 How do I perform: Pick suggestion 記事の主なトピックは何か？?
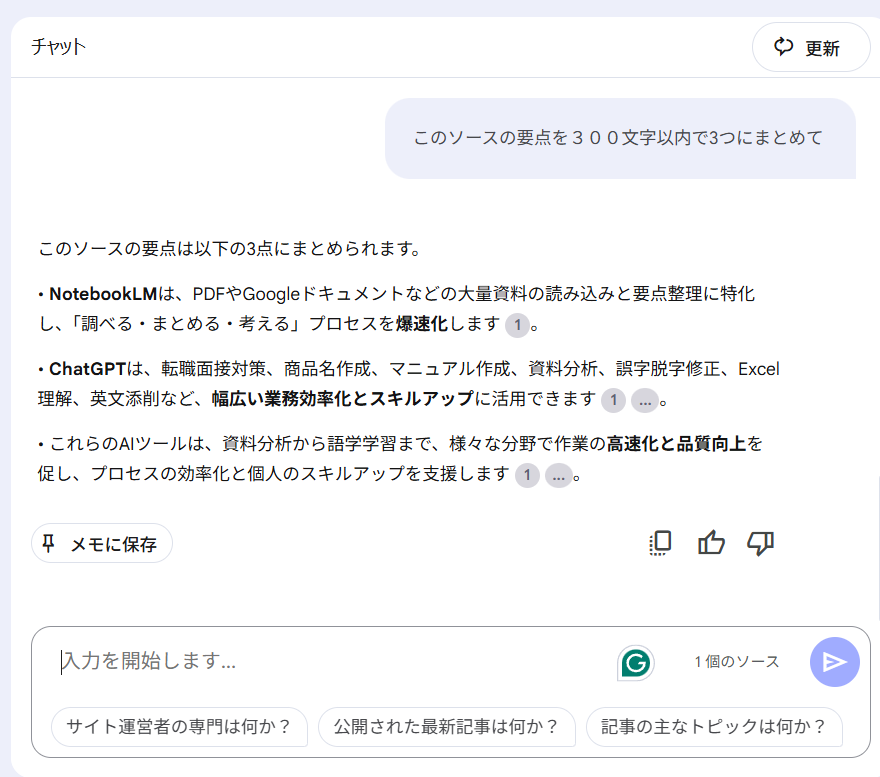pos(714,727)
